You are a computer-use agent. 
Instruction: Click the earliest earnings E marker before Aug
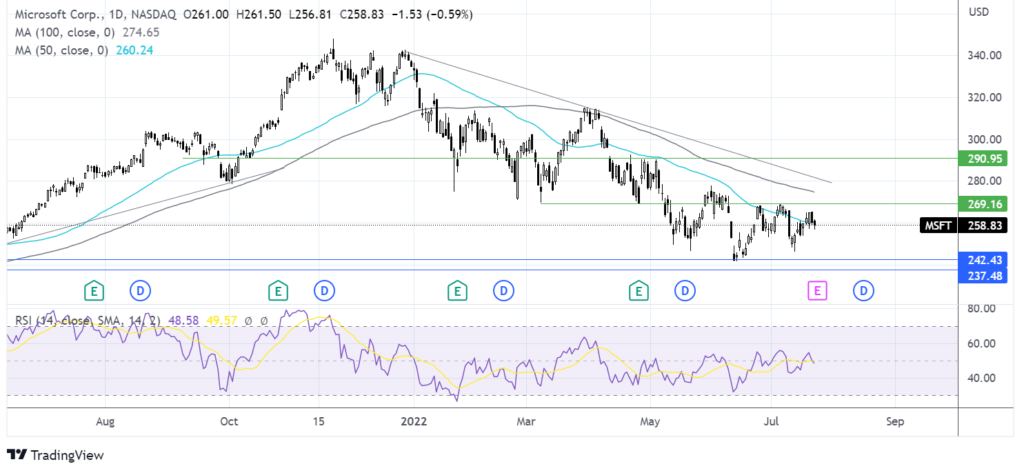[x=94, y=290]
